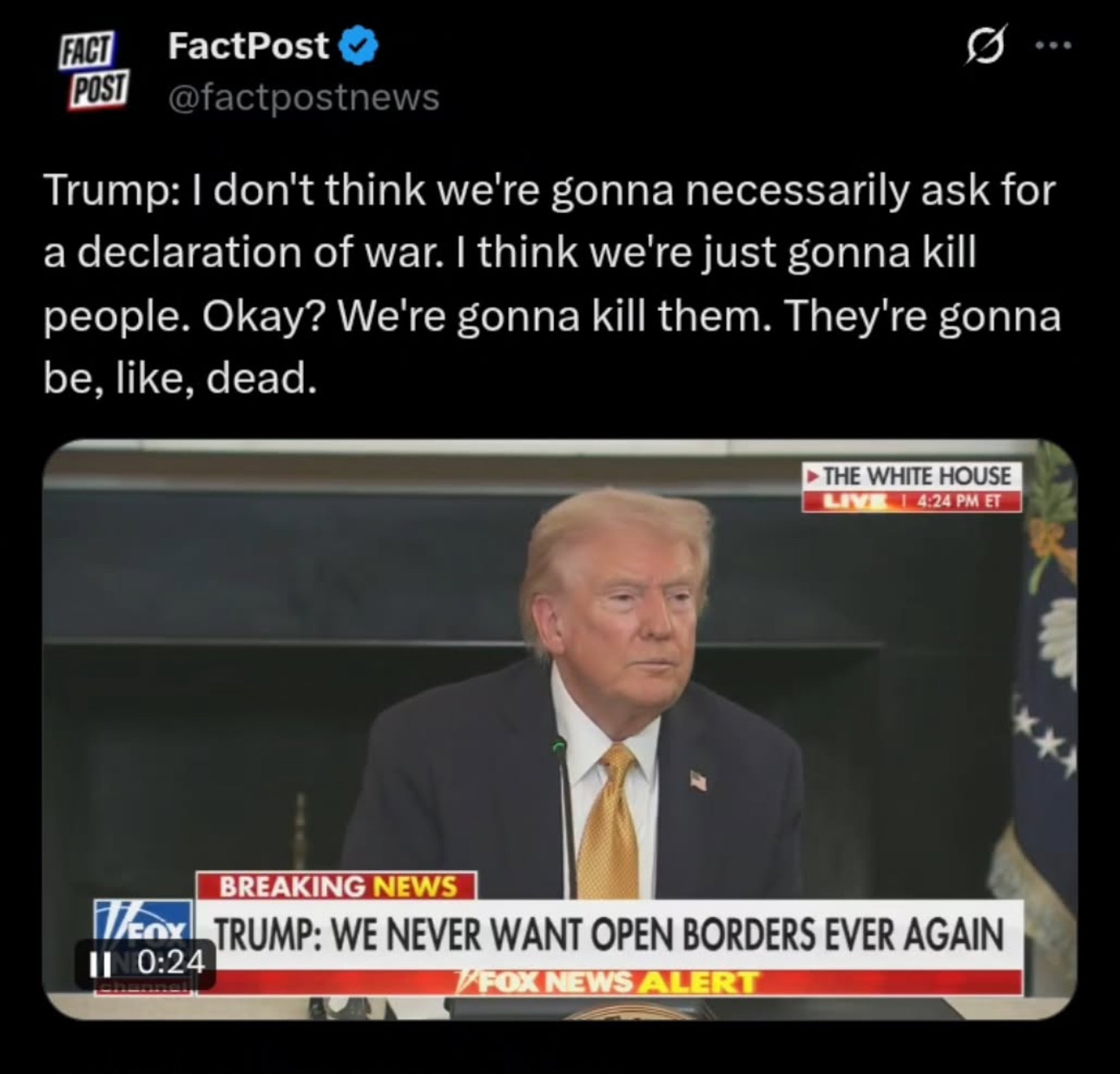Click the 0:24 video time indicator

(x=170, y=962)
